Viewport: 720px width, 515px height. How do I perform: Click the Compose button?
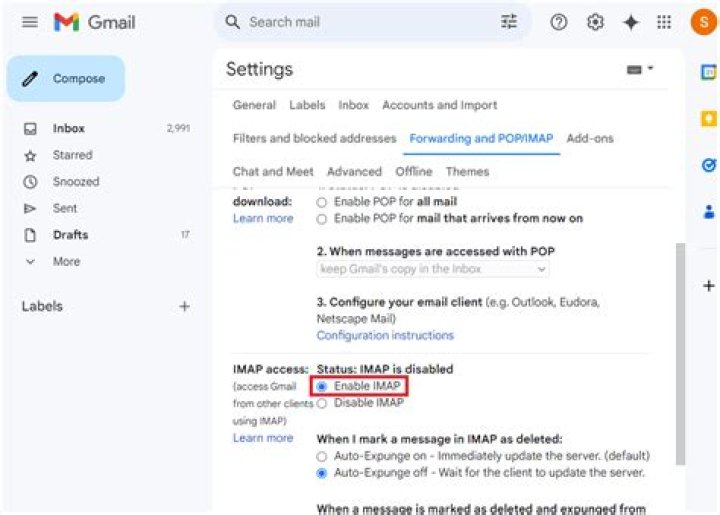click(x=66, y=79)
